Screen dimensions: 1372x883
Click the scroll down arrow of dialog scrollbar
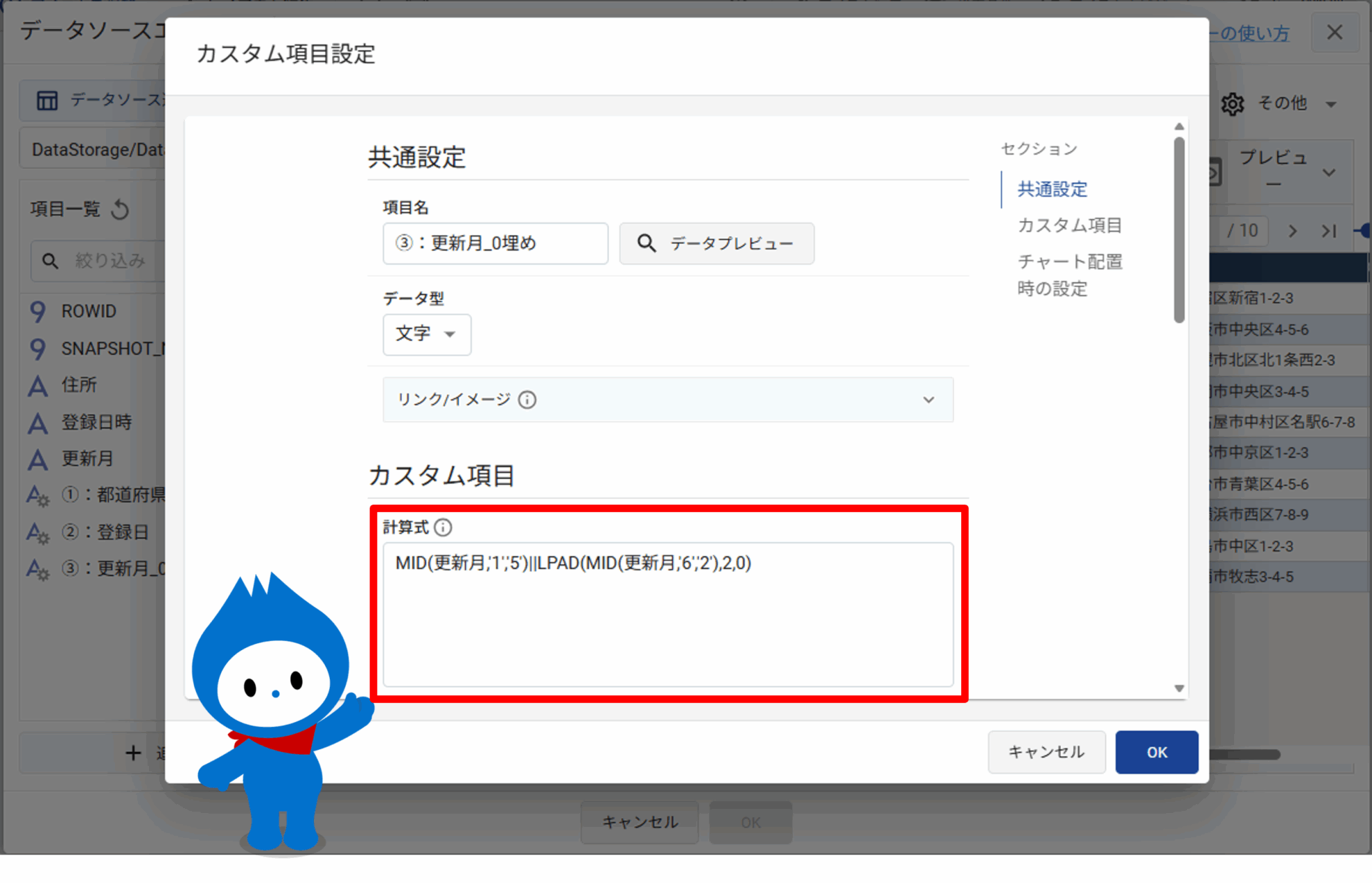click(x=1179, y=688)
